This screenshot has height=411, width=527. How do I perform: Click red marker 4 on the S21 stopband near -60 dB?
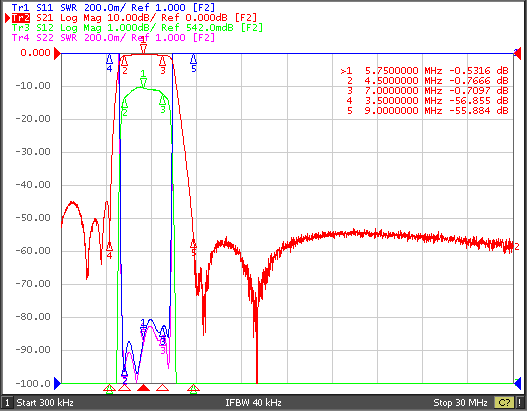[109, 246]
